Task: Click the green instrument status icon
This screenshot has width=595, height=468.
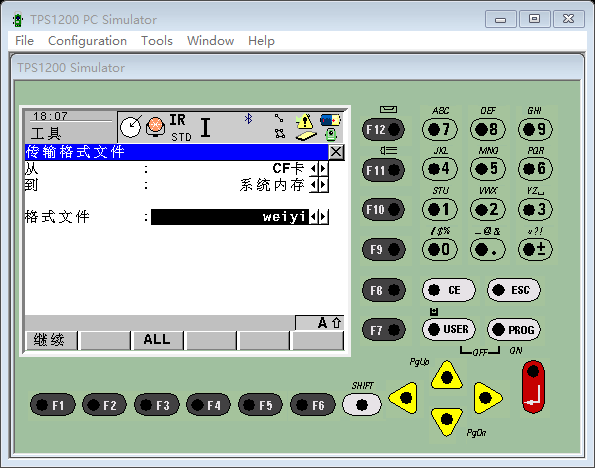Action: pyautogui.click(x=331, y=134)
